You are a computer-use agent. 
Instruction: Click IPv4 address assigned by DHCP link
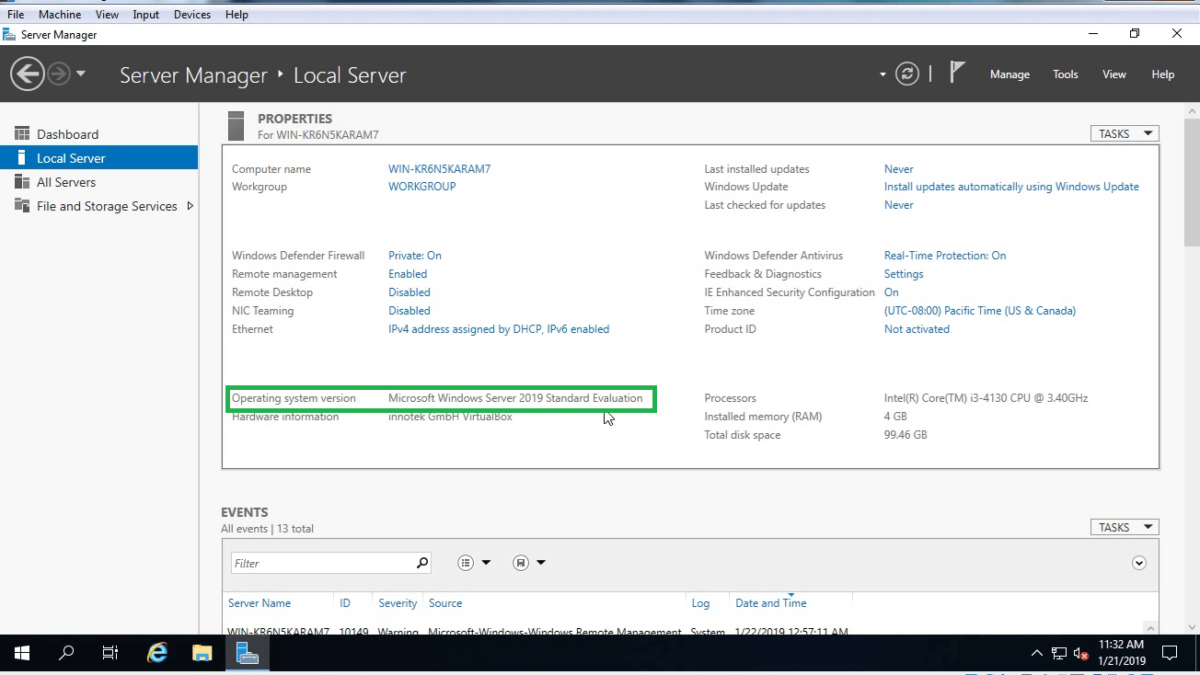pyautogui.click(x=498, y=329)
